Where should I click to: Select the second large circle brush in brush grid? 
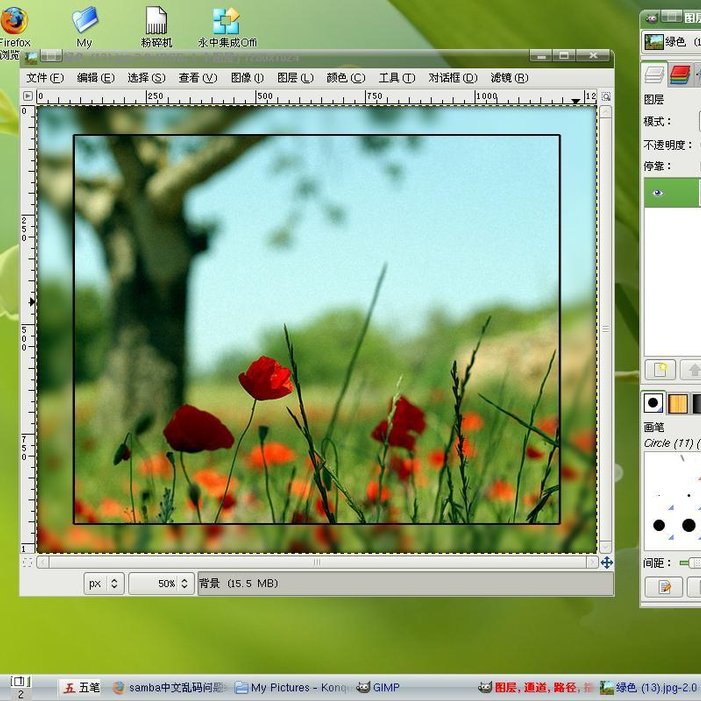[x=688, y=525]
